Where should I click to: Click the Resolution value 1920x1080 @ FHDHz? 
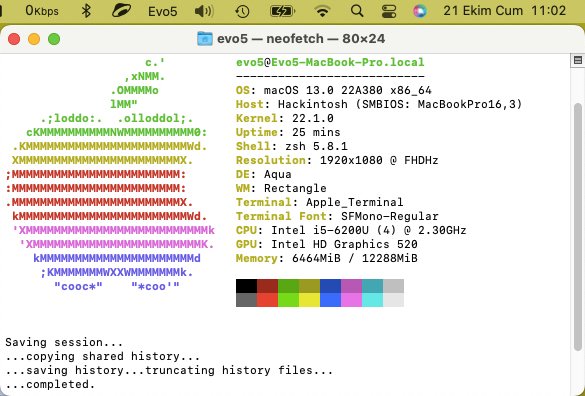point(379,160)
